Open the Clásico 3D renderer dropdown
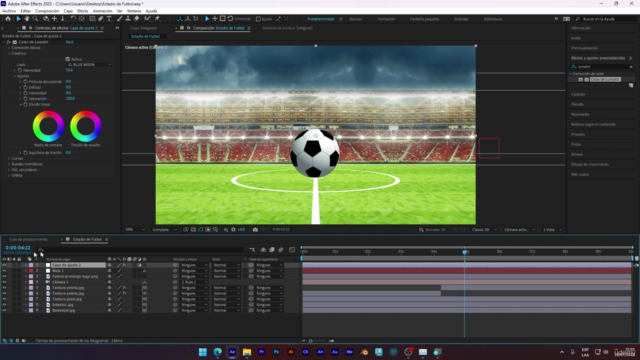Screen dimensions: 640x360 point(484,229)
